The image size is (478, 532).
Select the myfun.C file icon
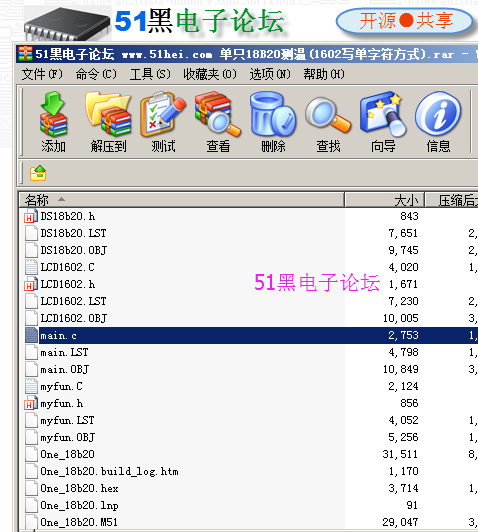pyautogui.click(x=31, y=386)
